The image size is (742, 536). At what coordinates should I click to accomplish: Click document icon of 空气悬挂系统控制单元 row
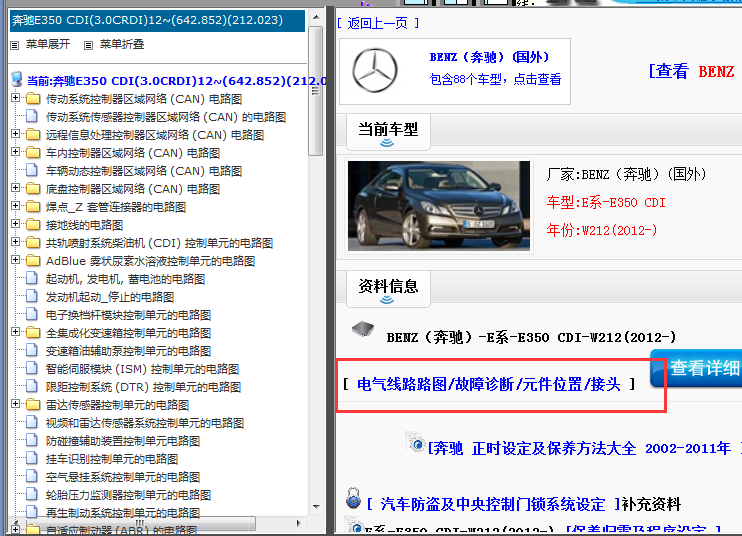click(x=32, y=476)
